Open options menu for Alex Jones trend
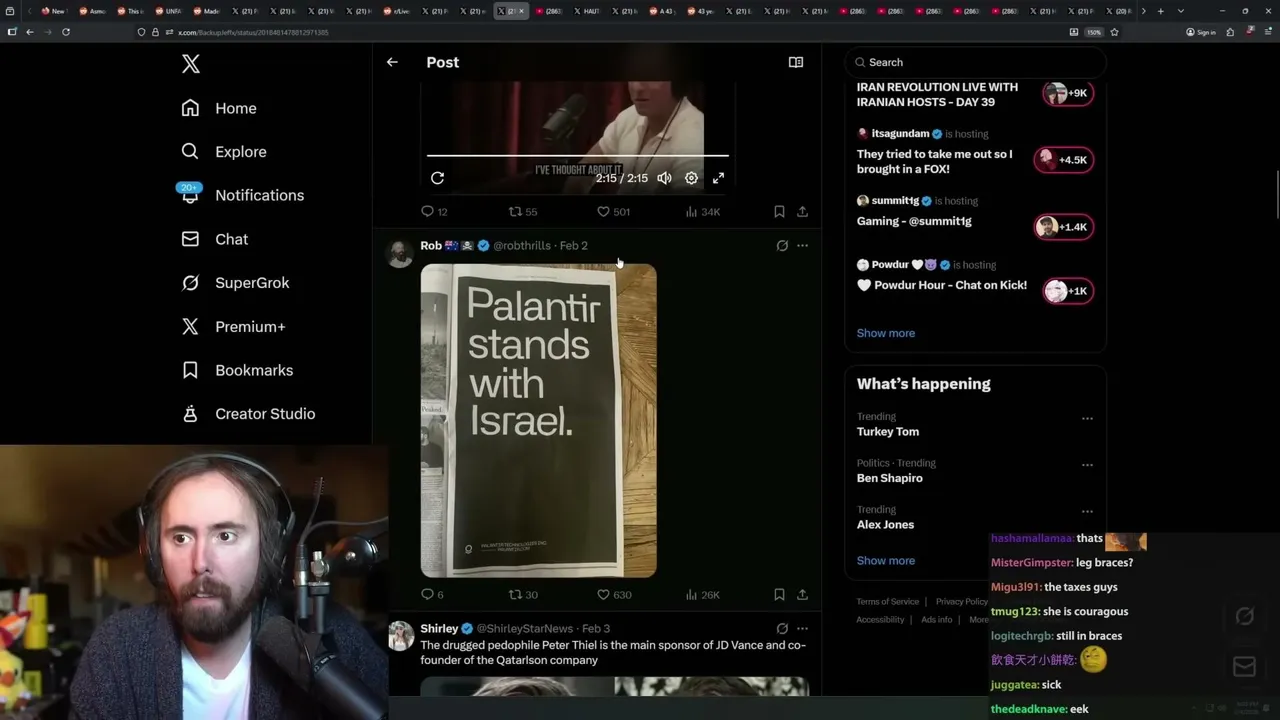Image resolution: width=1280 pixels, height=720 pixels. pos(1087,511)
